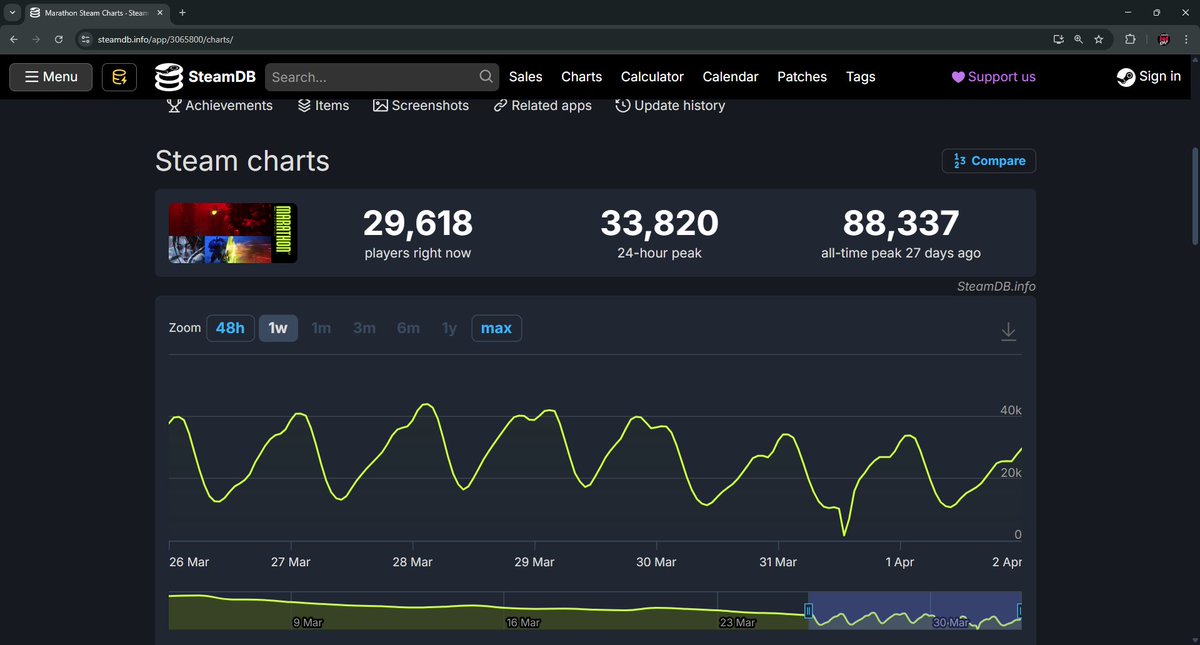The image size is (1200, 645).
Task: Click the Support us heart link
Action: coord(993,77)
